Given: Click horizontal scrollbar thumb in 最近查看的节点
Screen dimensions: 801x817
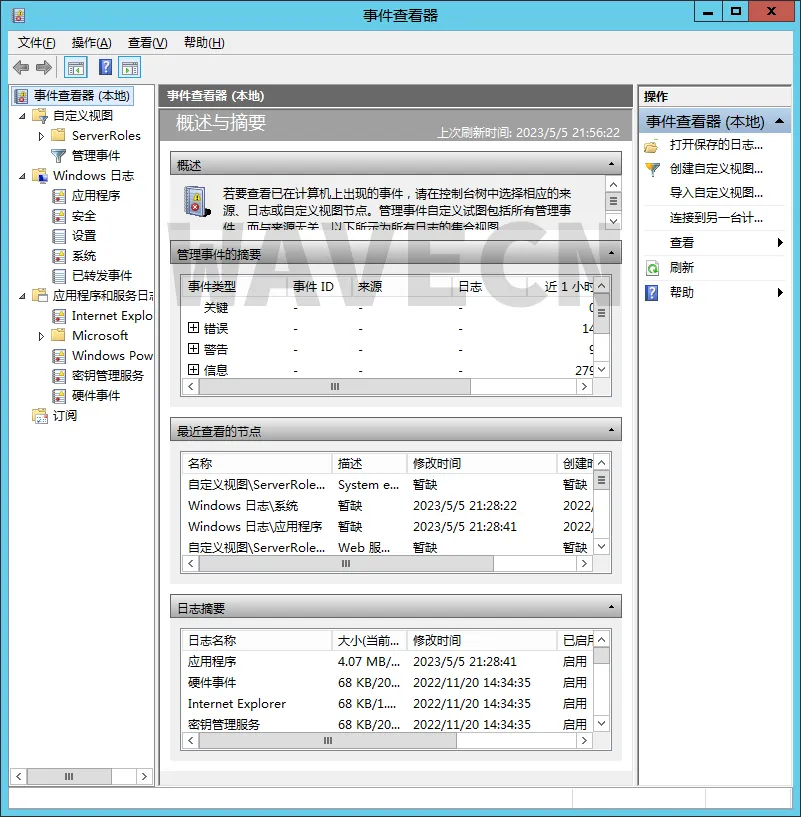Looking at the screenshot, I should [346, 564].
